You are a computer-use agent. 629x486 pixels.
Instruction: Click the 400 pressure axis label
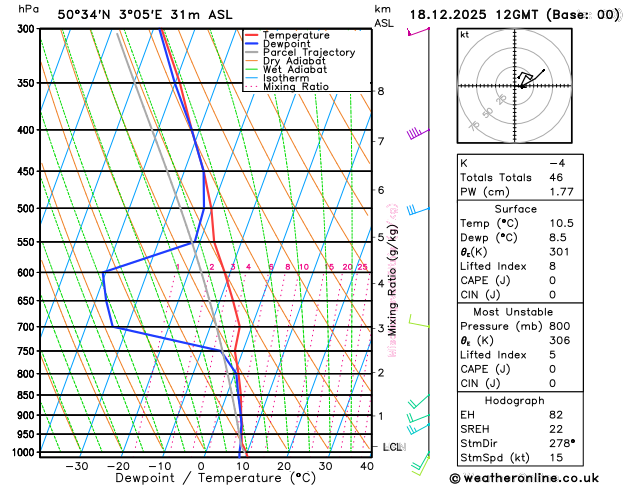pos(28,130)
